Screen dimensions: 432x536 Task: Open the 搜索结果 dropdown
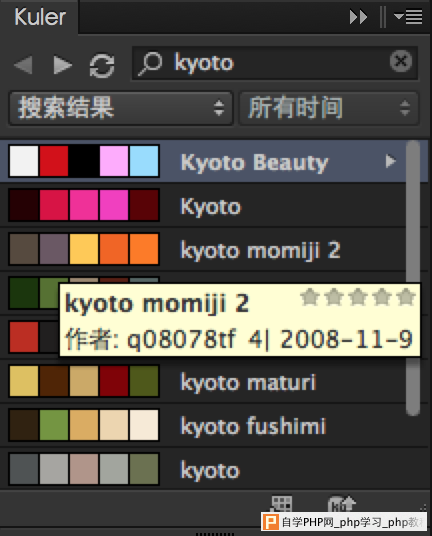click(121, 108)
